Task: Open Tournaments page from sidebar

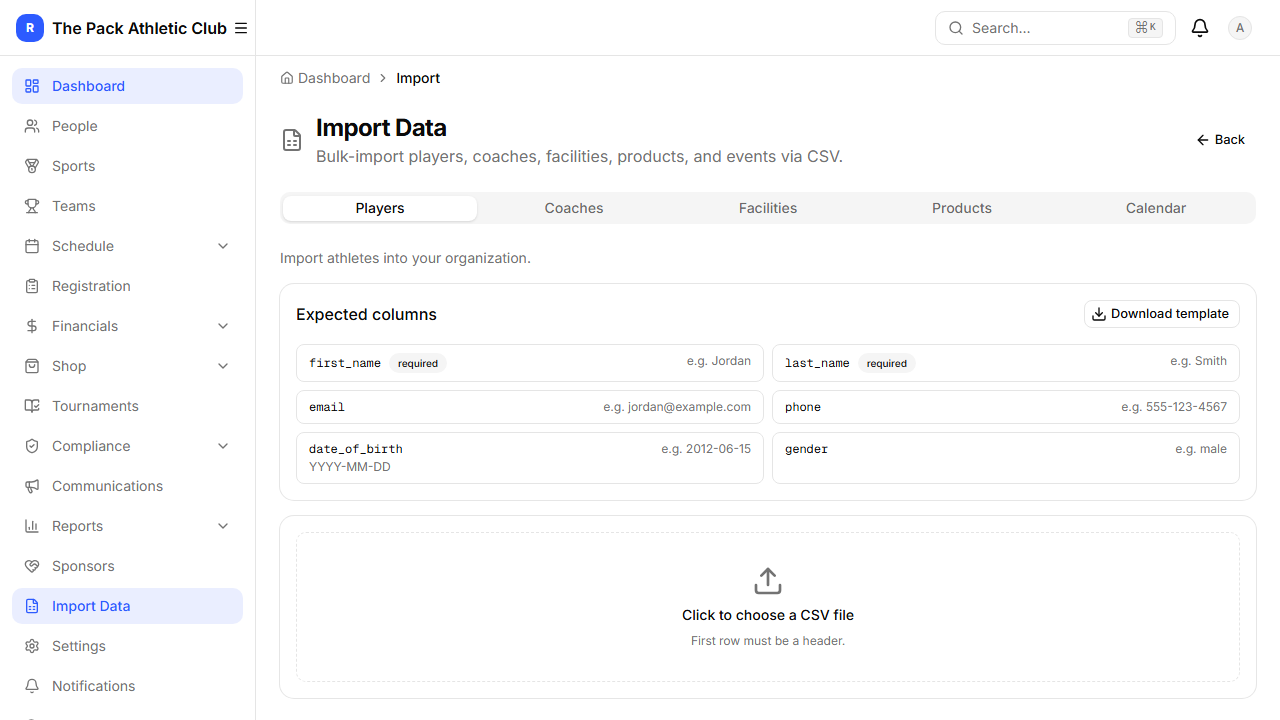Action: (127, 406)
